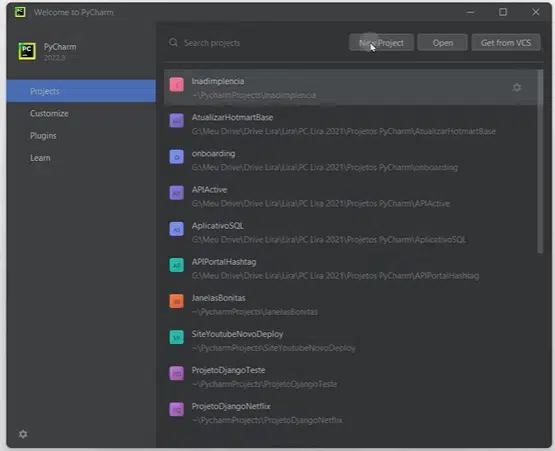Click the Inadimplencia PycharmProjects path text
The width and height of the screenshot is (555, 451).
click(x=254, y=95)
